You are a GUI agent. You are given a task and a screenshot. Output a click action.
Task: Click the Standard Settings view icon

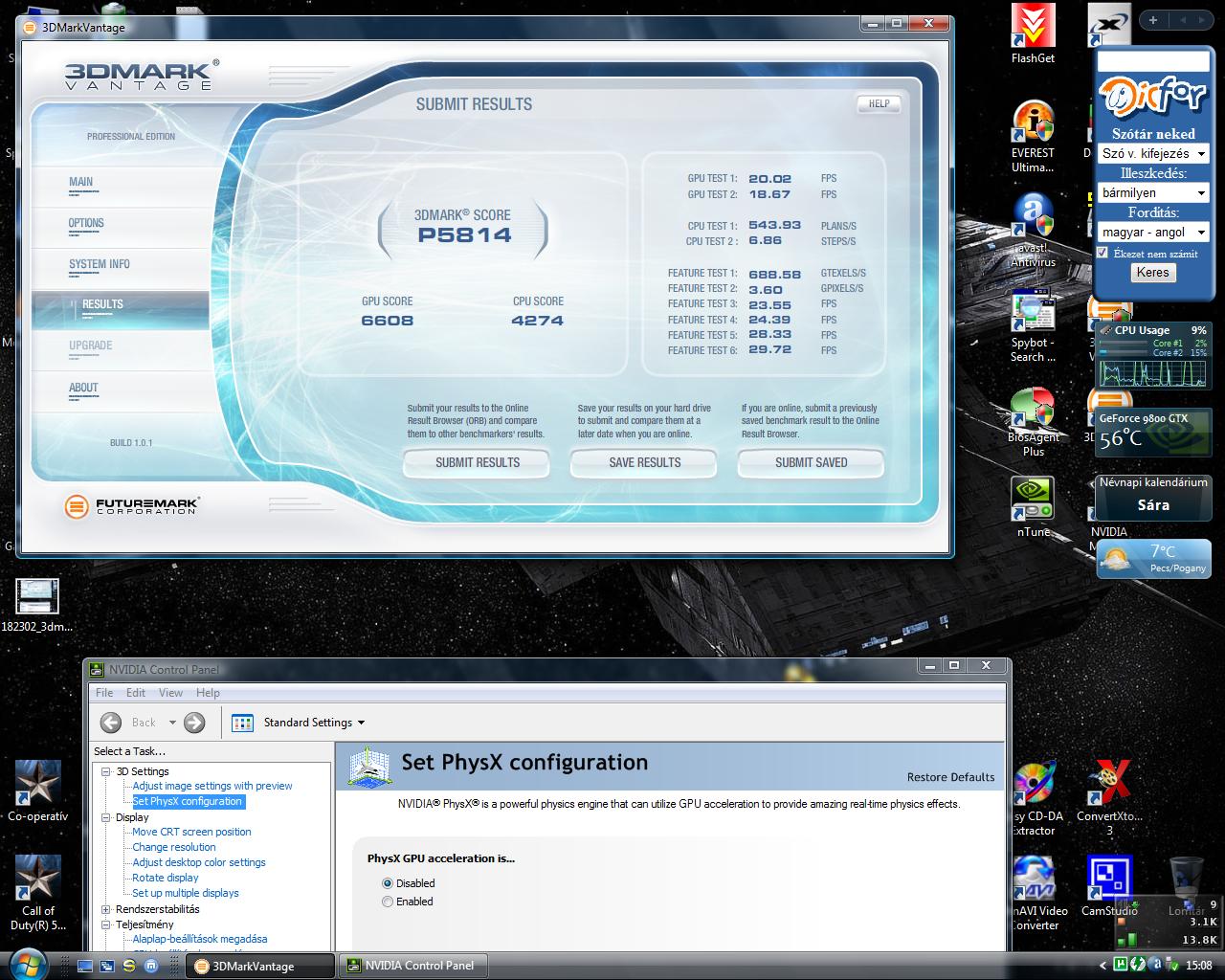pos(242,723)
